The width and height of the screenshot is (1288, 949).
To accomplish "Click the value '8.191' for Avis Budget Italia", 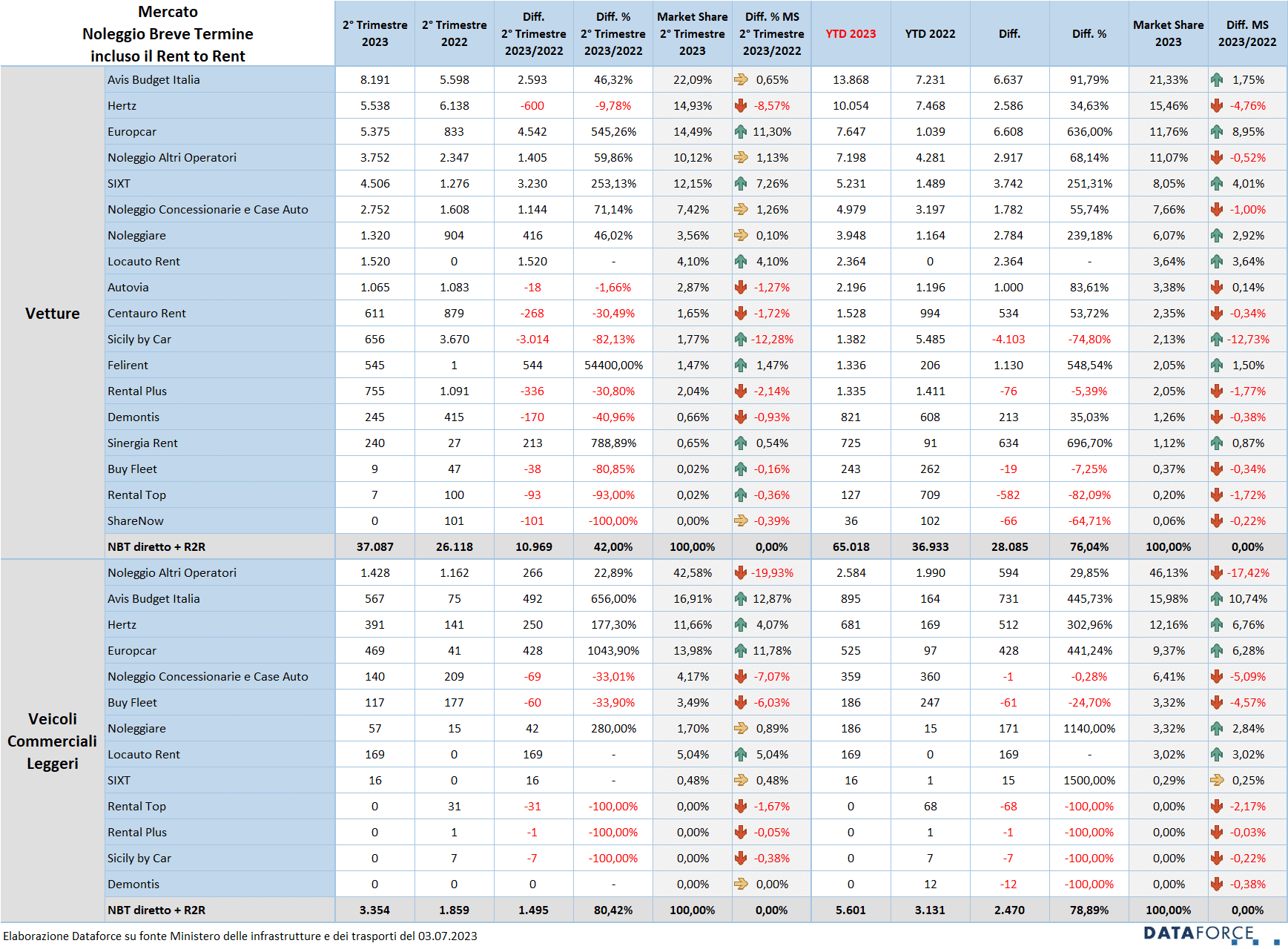I will 374,79.
